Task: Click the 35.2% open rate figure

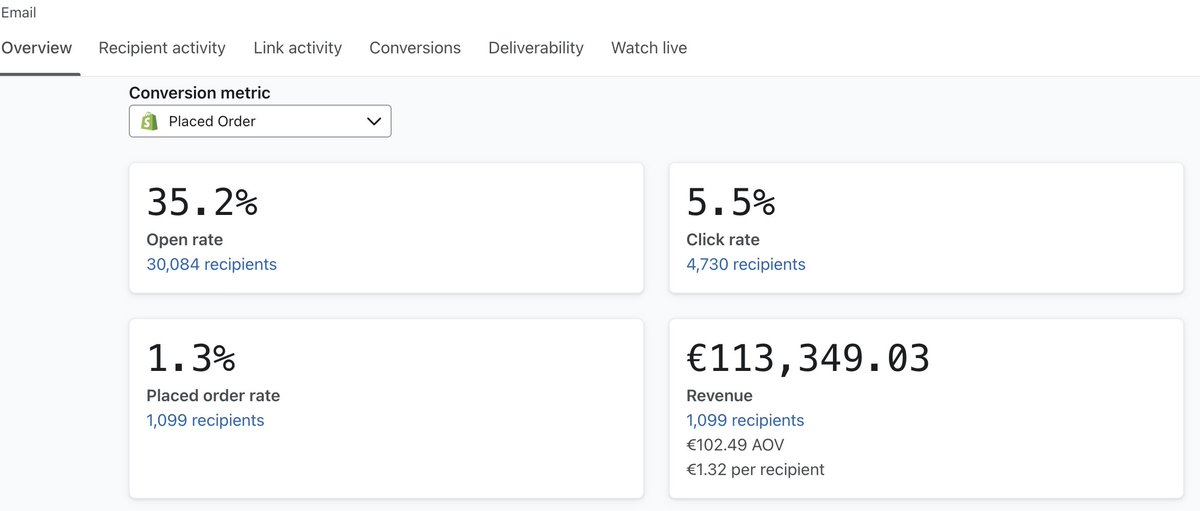Action: (x=202, y=202)
